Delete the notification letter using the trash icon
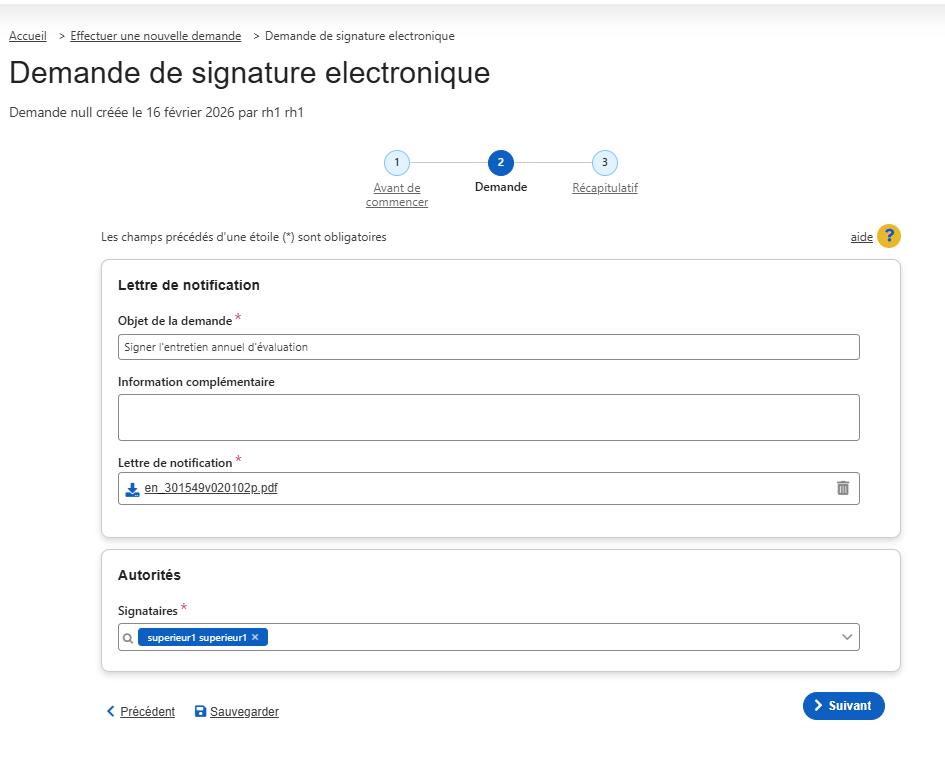This screenshot has width=945, height=760. tap(843, 488)
